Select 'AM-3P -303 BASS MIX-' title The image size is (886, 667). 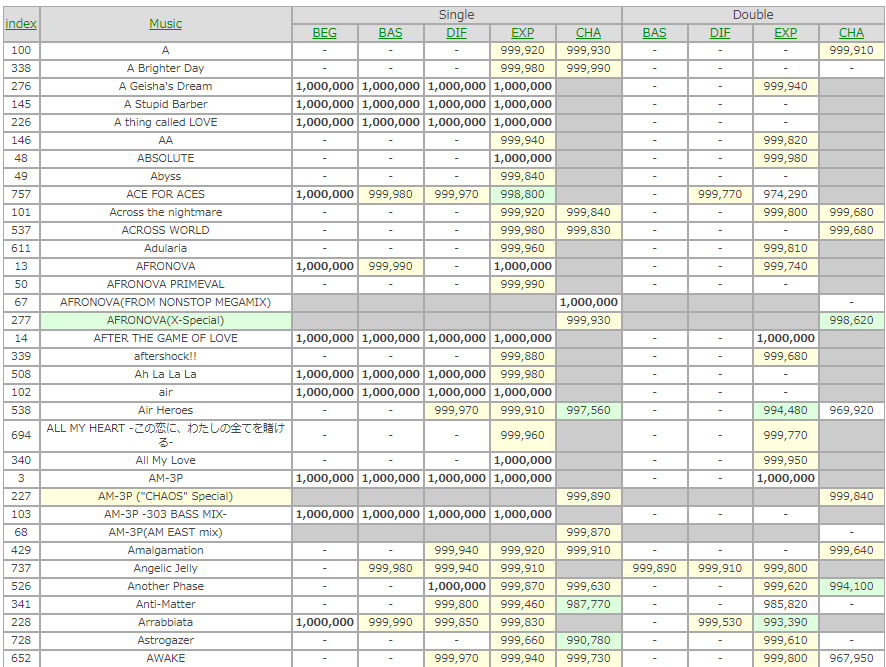[166, 514]
